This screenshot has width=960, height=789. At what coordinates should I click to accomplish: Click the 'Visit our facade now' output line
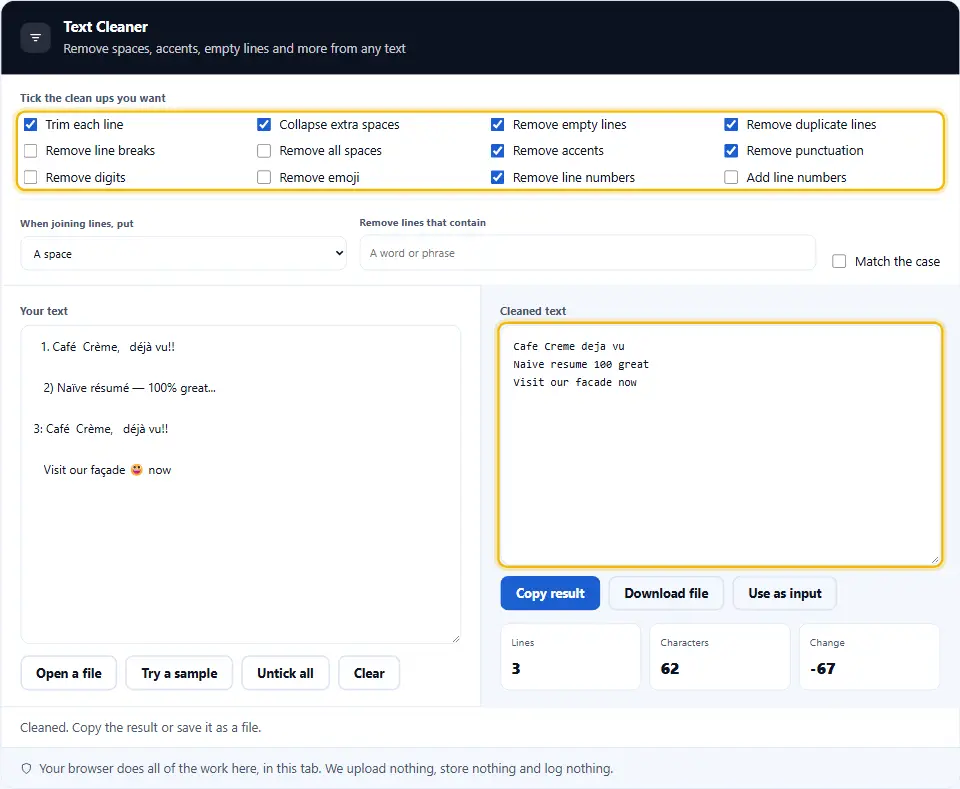coord(575,382)
